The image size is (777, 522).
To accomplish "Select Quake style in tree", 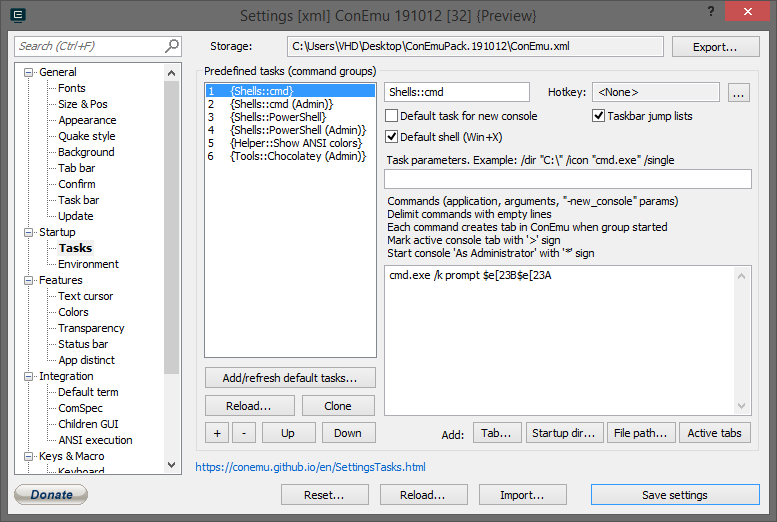I will pyautogui.click(x=87, y=136).
